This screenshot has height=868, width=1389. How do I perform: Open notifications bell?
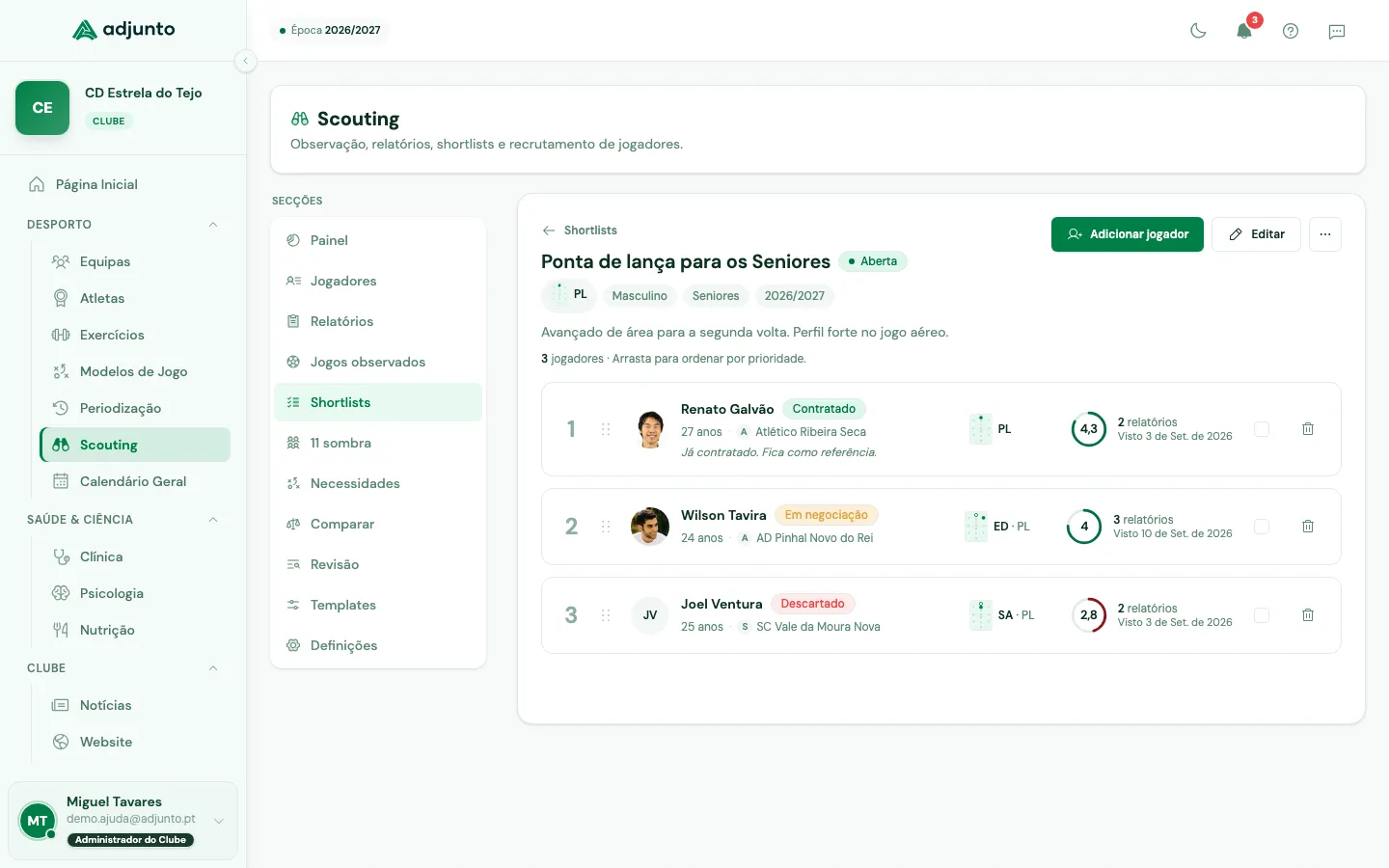click(x=1244, y=31)
